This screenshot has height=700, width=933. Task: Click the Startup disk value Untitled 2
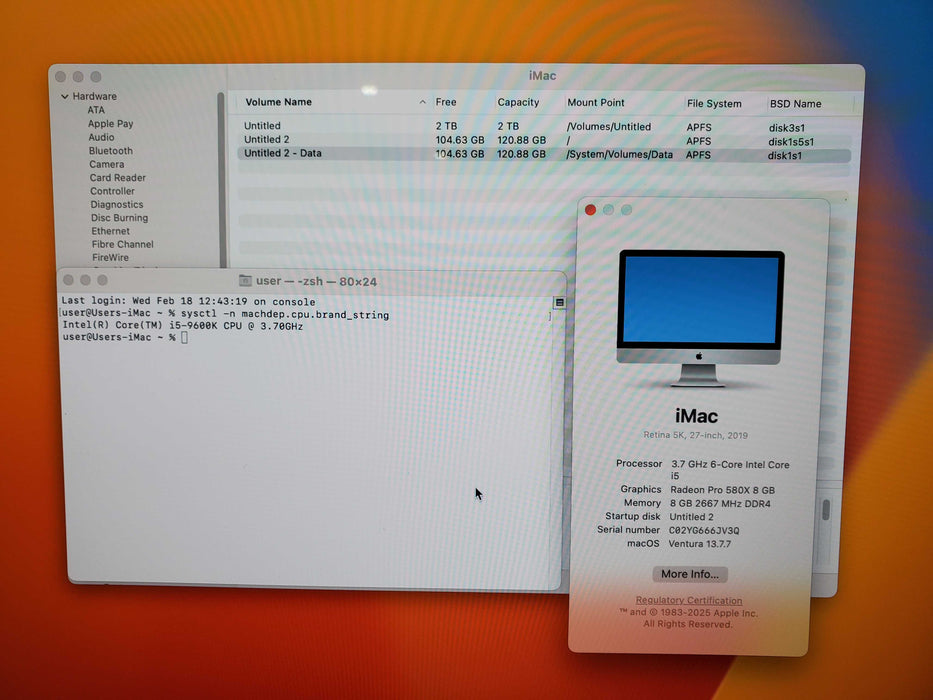point(691,517)
